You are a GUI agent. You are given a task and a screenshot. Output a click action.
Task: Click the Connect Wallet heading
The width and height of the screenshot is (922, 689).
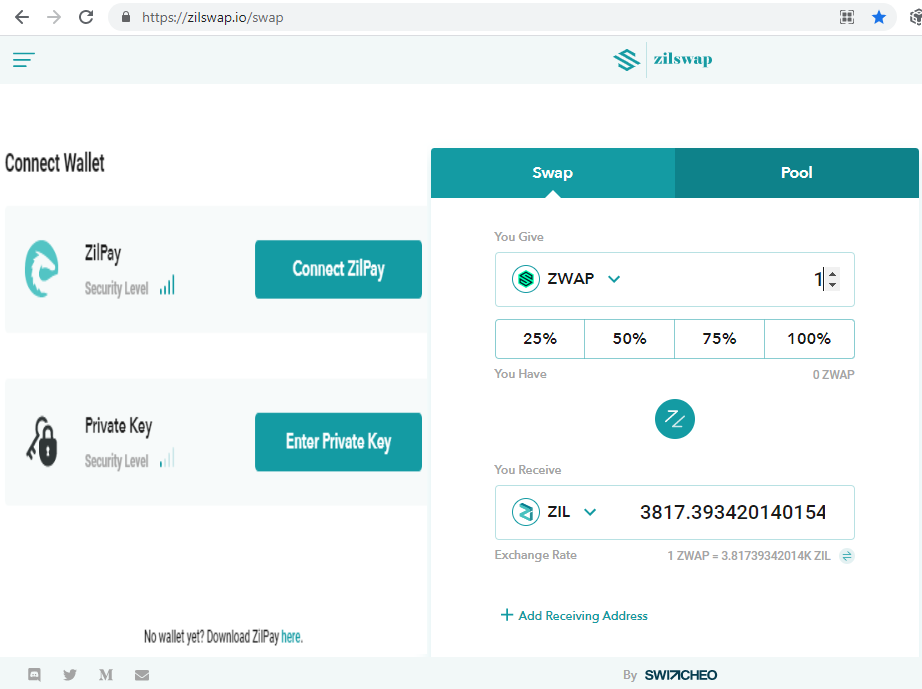pyautogui.click(x=55, y=163)
